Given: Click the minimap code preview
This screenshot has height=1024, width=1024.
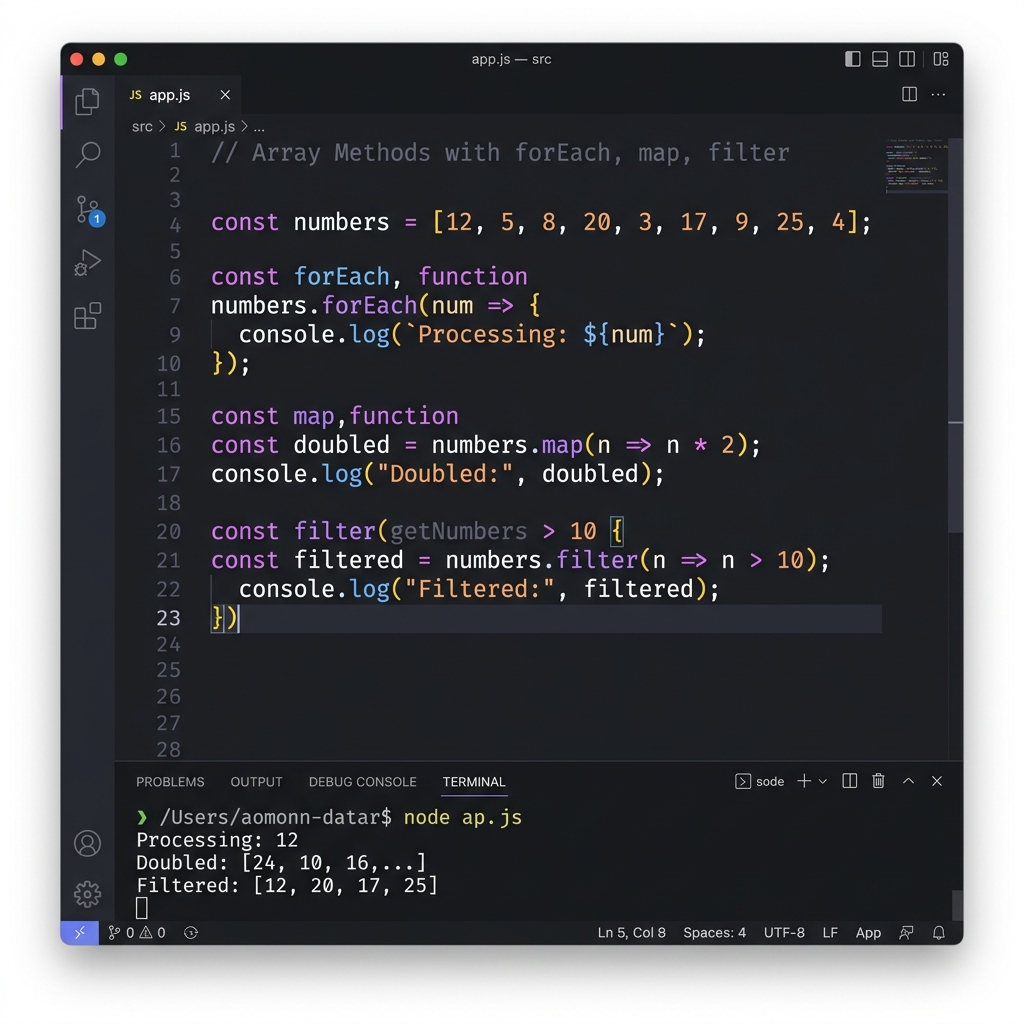Looking at the screenshot, I should (916, 166).
